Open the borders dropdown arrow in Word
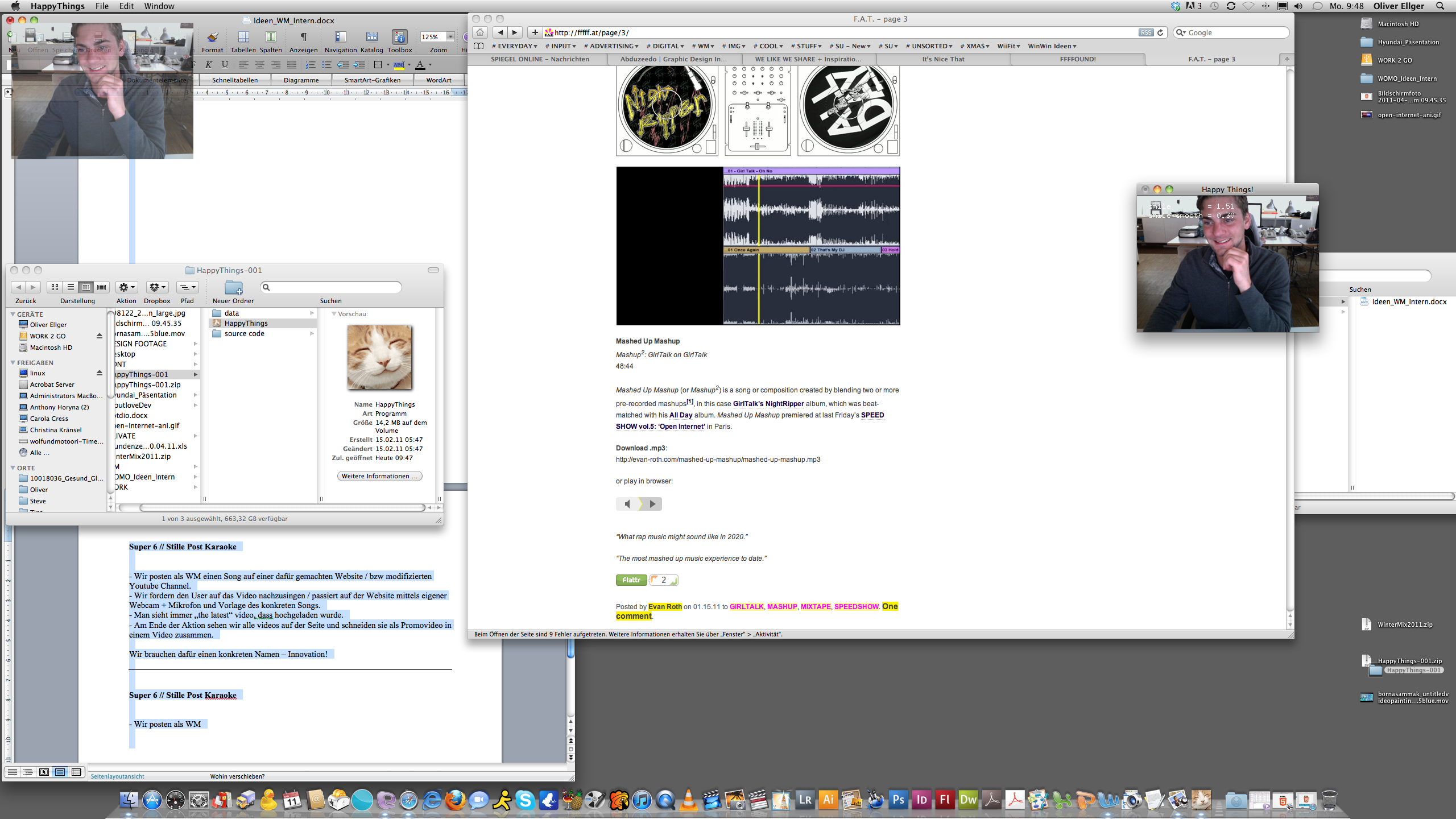The width and height of the screenshot is (1456, 819). (388, 65)
